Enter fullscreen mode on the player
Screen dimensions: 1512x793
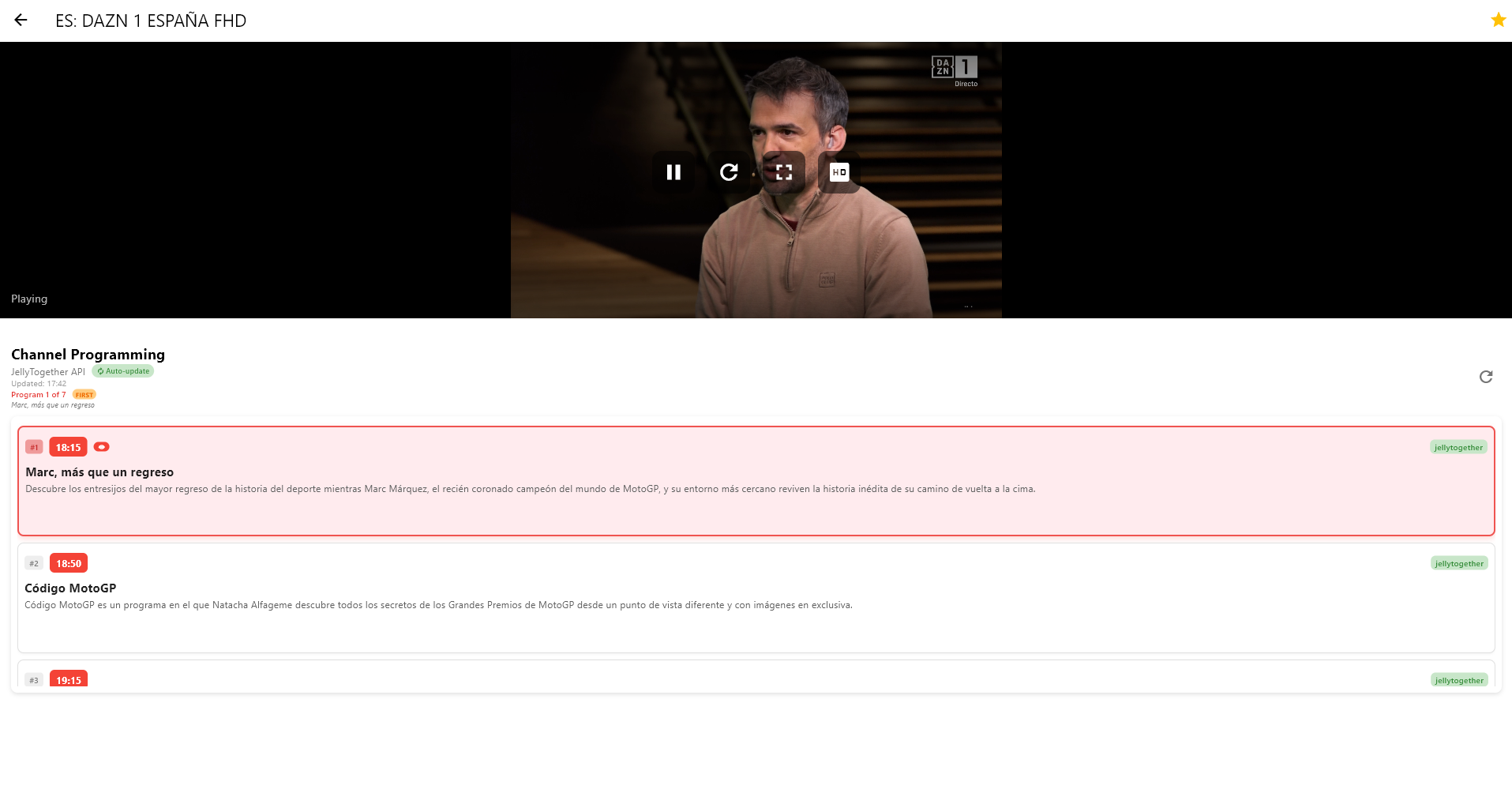click(783, 172)
